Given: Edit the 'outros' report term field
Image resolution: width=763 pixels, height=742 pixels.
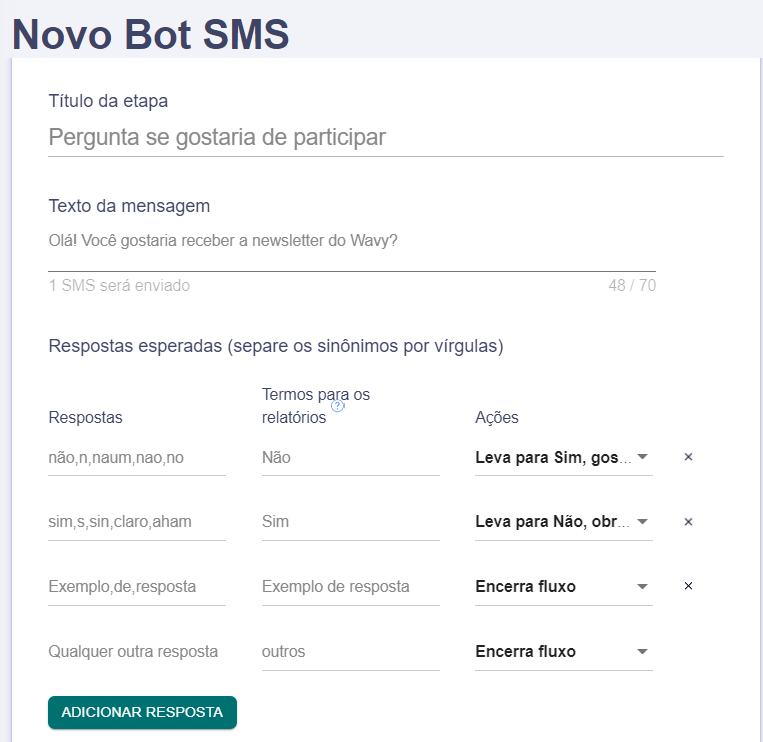Looking at the screenshot, I should pos(351,652).
